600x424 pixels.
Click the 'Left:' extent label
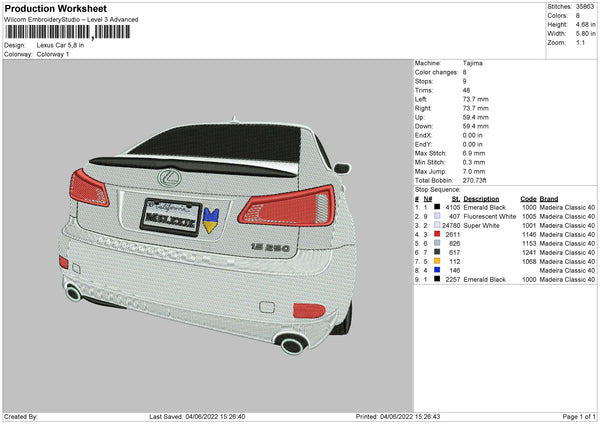[421, 99]
